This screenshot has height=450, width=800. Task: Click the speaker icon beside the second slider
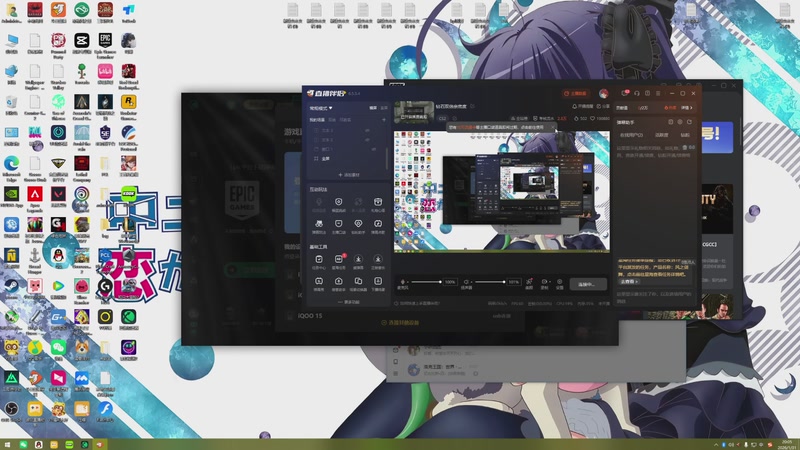[x=466, y=282]
